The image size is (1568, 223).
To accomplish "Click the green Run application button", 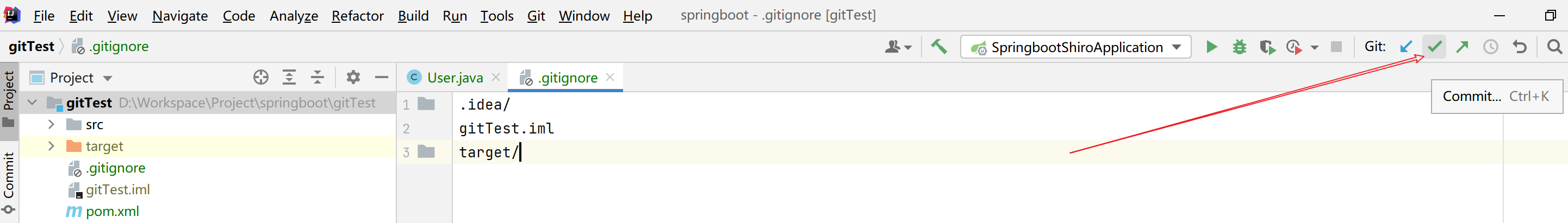I will coord(1211,47).
